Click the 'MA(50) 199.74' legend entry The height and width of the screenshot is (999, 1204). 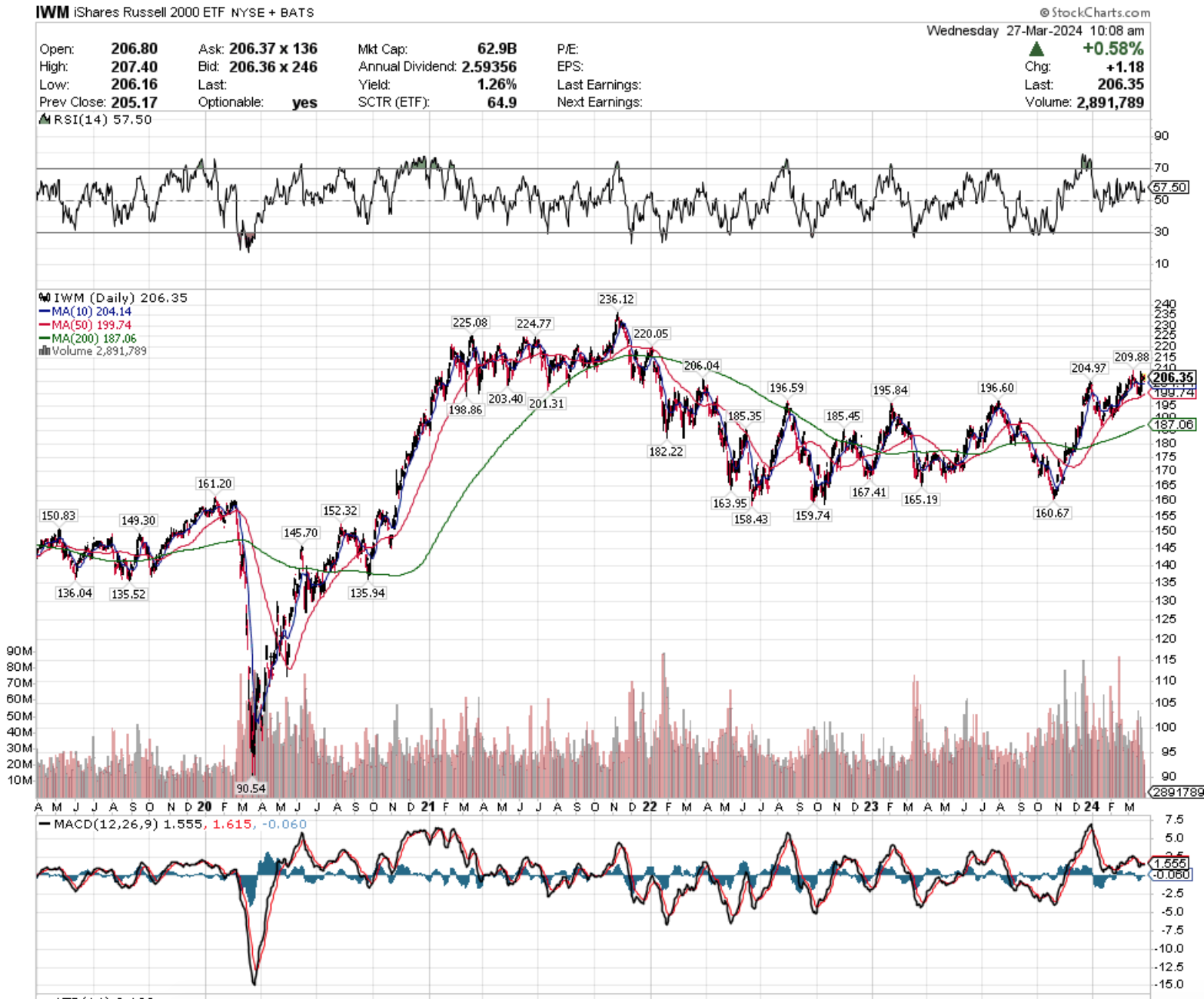[x=91, y=325]
